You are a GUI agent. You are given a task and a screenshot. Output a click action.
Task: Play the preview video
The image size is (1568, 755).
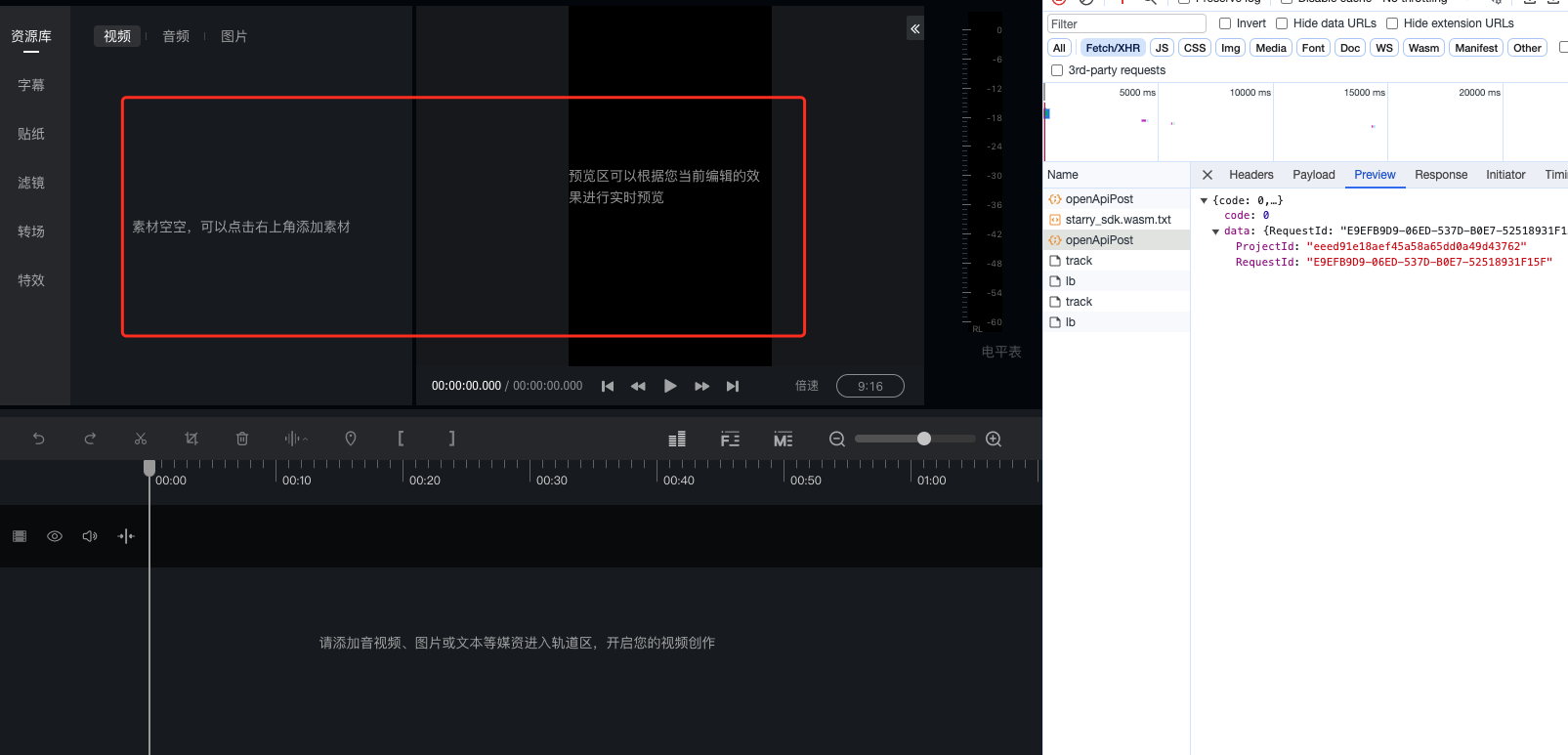[670, 386]
